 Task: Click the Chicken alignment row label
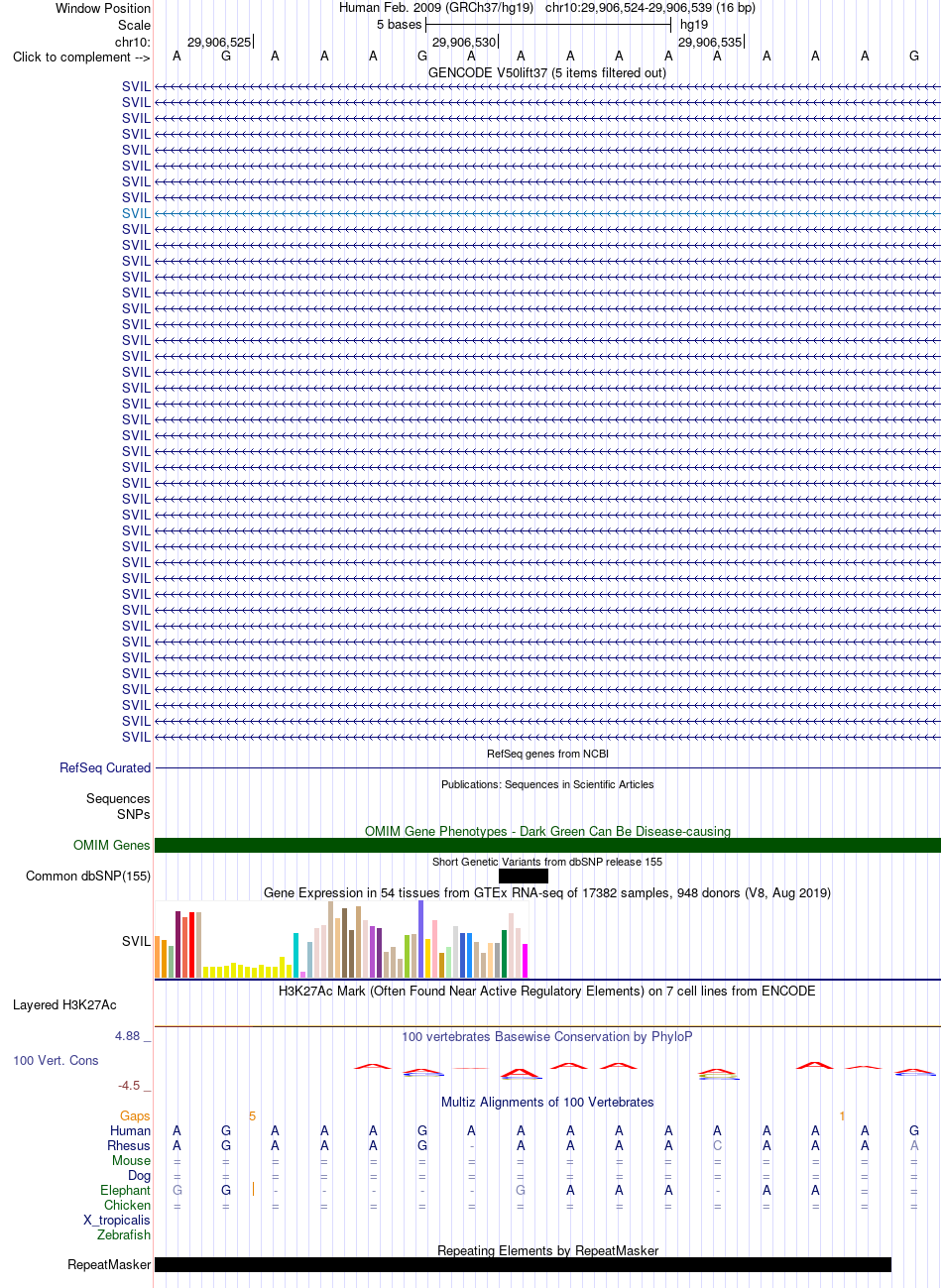[x=127, y=1205]
